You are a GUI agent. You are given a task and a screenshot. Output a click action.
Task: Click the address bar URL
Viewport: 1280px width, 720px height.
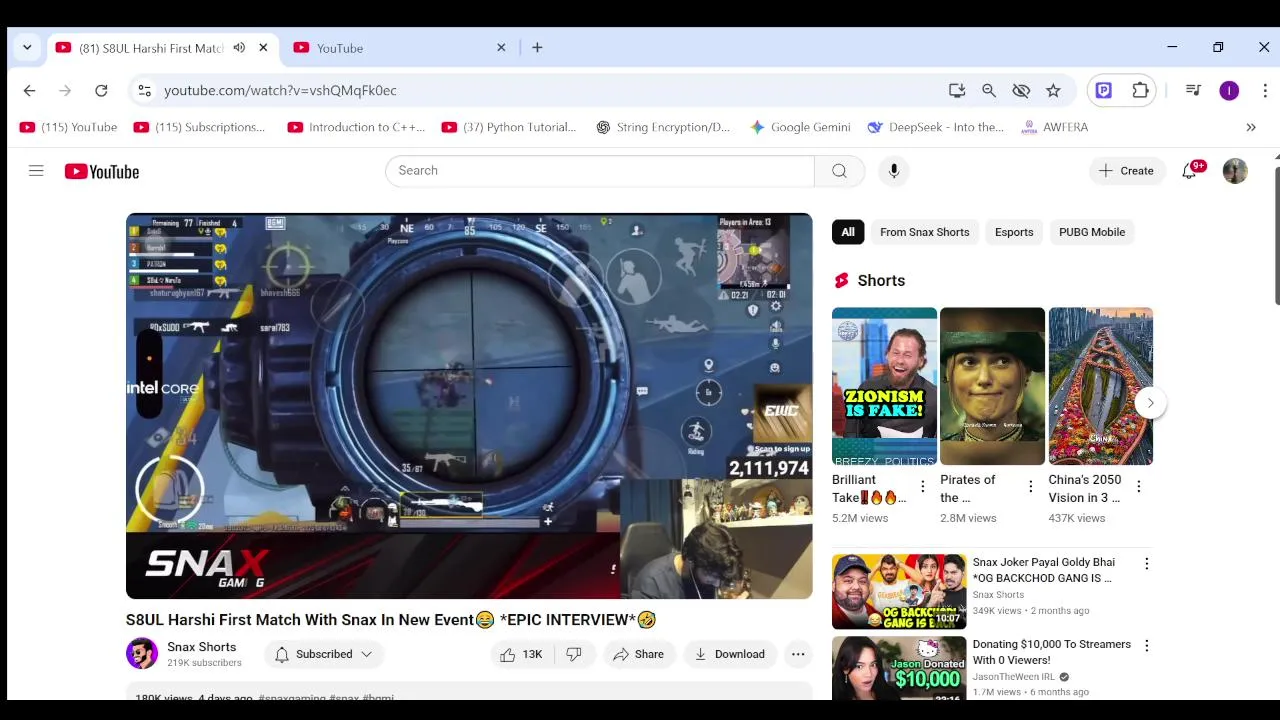tap(280, 90)
